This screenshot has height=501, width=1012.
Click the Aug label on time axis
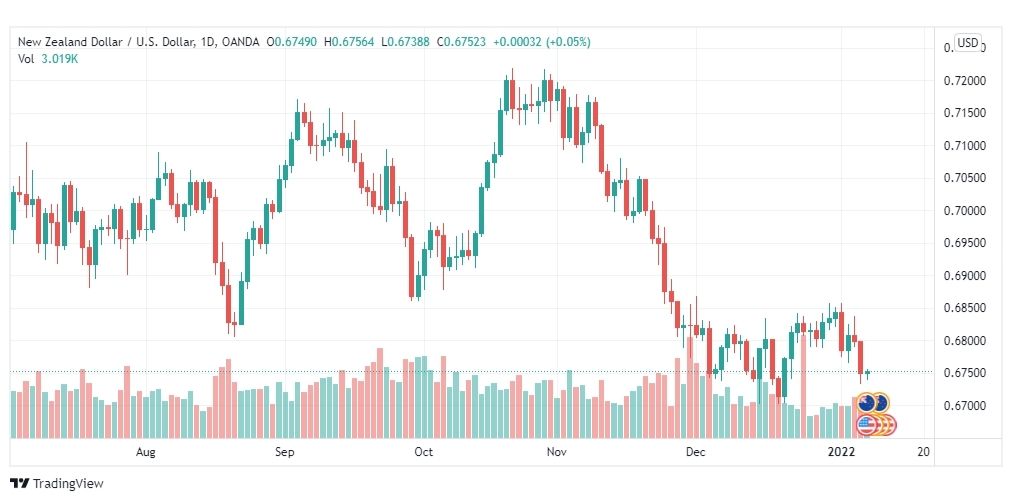tap(147, 452)
